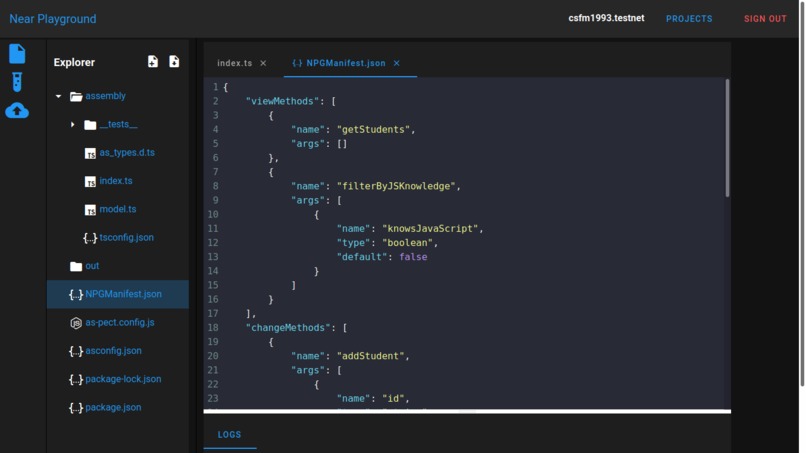This screenshot has height=453, width=806.
Task: Click the "knowsJavaScript" value
Action: tap(430, 229)
